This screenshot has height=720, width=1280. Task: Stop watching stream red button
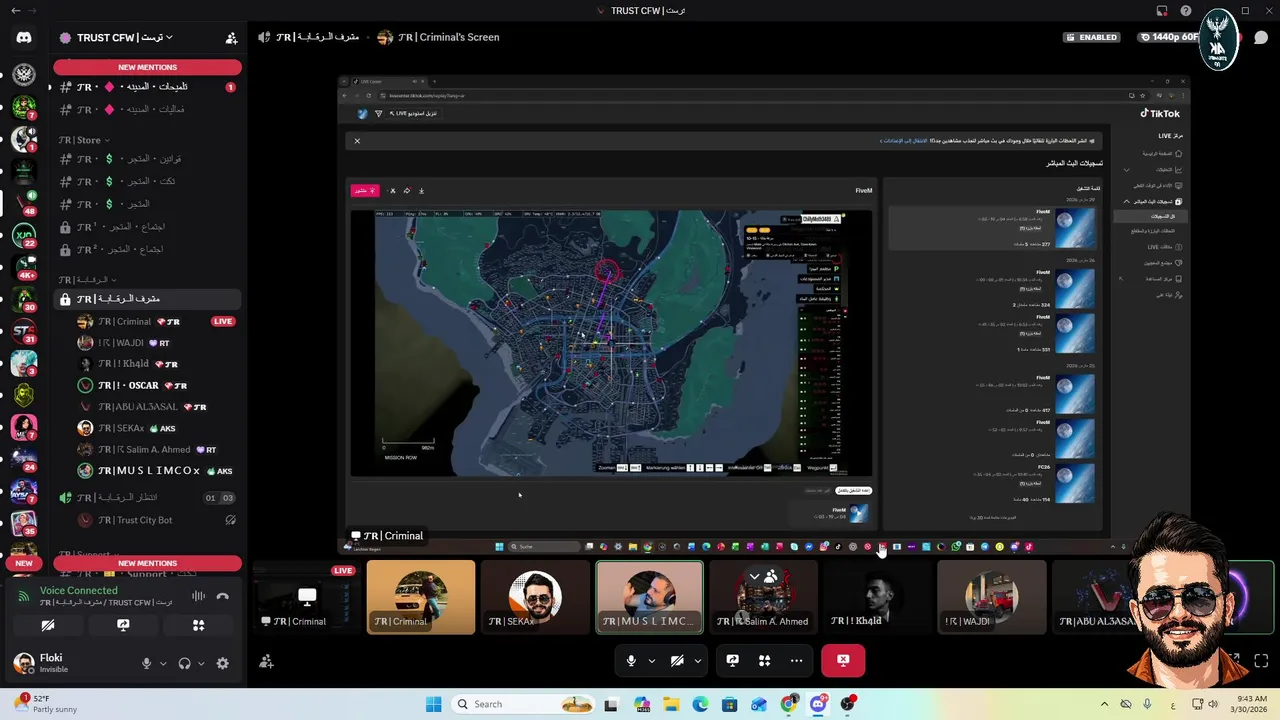[x=843, y=660]
